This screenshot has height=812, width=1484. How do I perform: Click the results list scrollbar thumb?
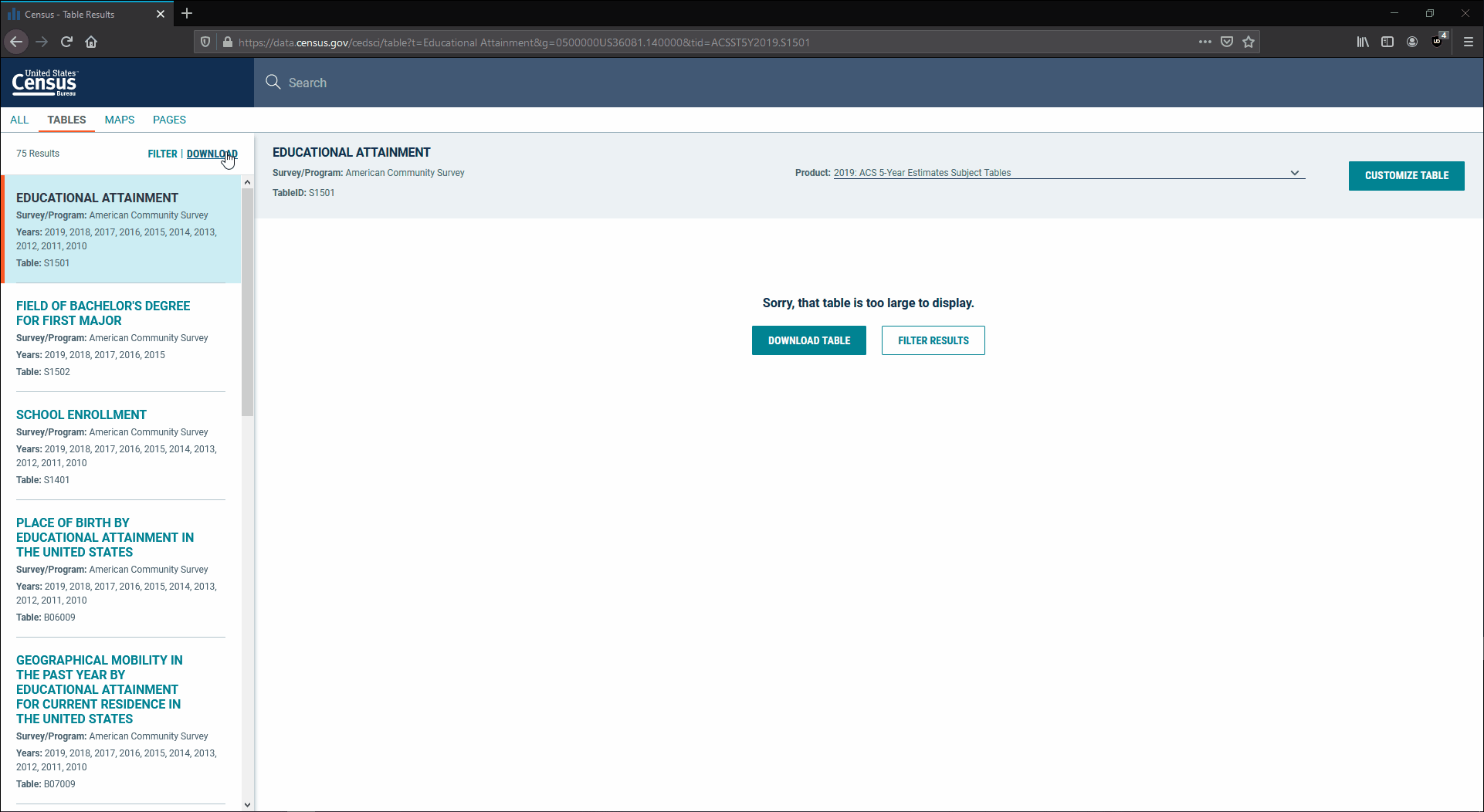(247, 302)
